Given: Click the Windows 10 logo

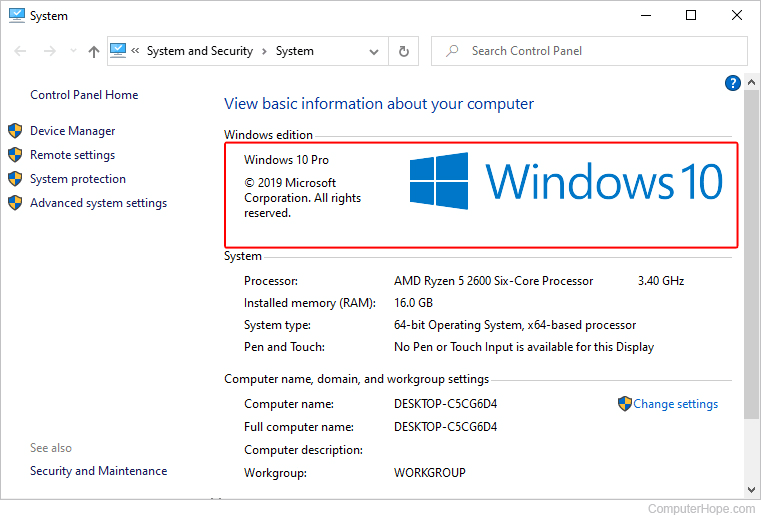Looking at the screenshot, I should click(566, 182).
